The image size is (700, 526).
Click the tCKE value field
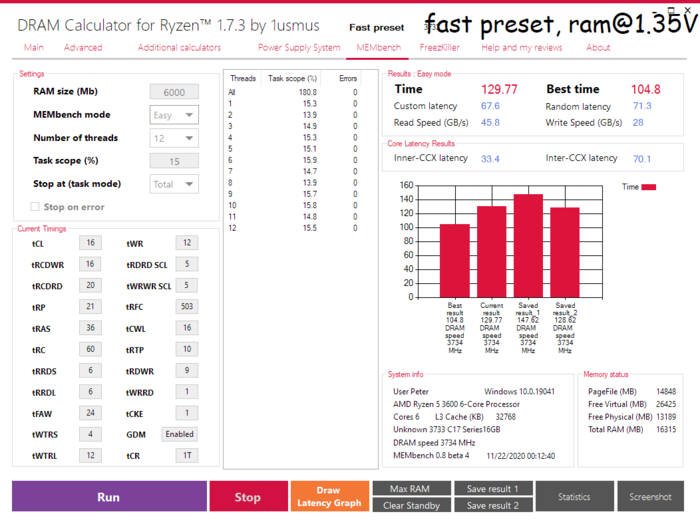tap(187, 413)
